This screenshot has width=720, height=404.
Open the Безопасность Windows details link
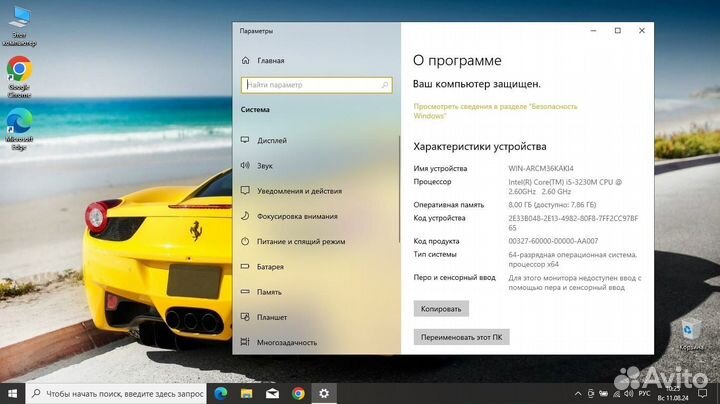pyautogui.click(x=495, y=111)
